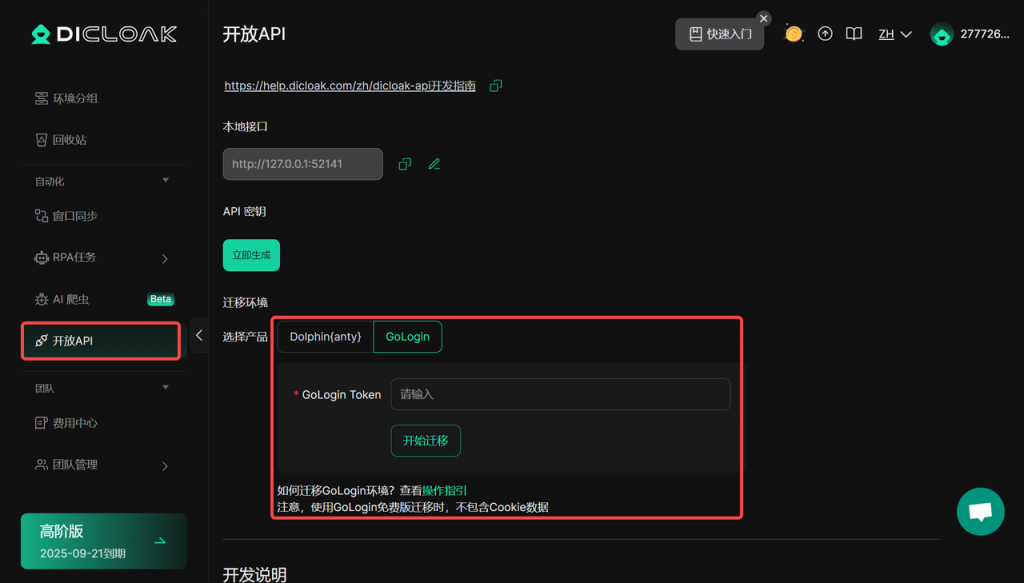Screen dimensions: 1024x583
Task: Open the chat support bubble
Action: point(980,512)
